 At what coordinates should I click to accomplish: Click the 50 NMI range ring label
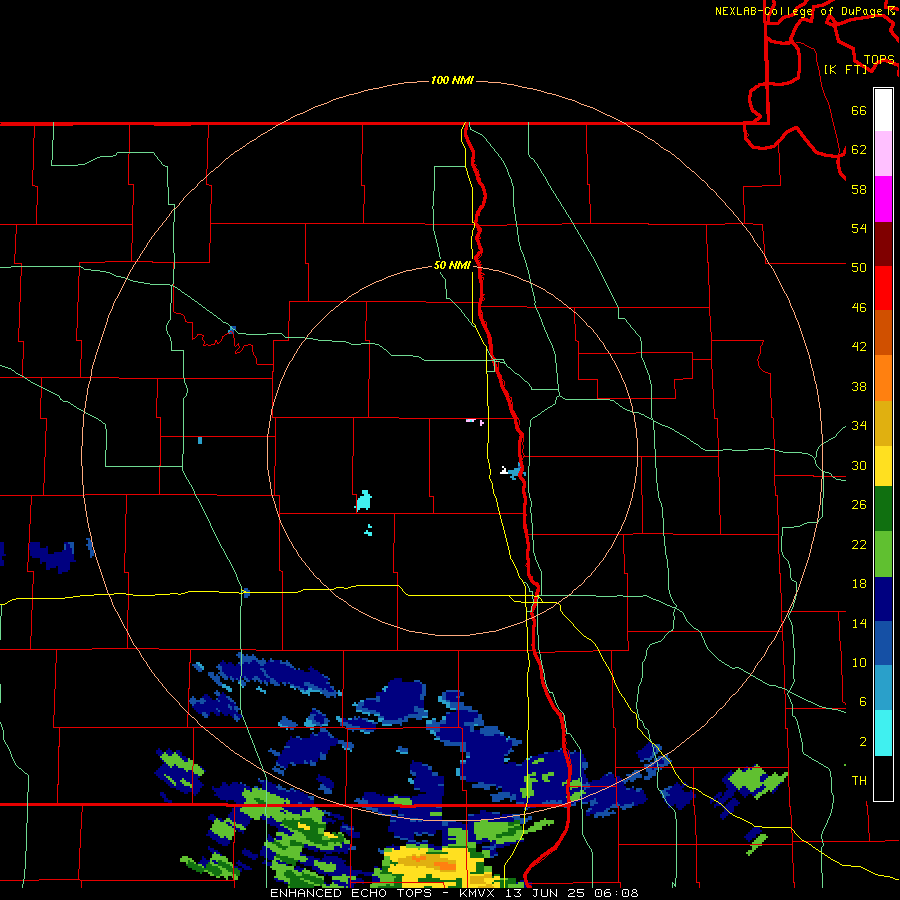point(452,265)
